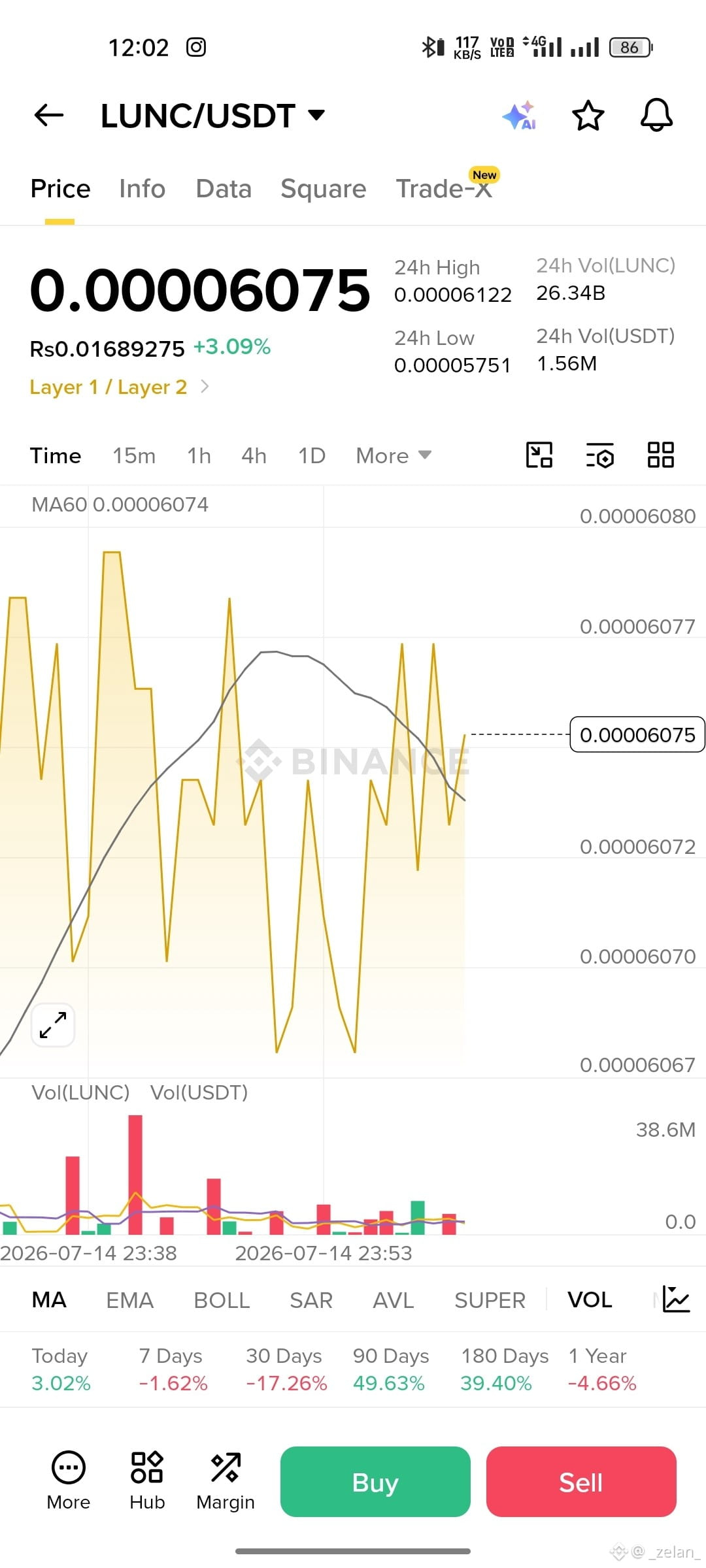Click the 2026-07-14 23:53 time axis label
Viewport: 706px width, 1568px height.
324,1253
